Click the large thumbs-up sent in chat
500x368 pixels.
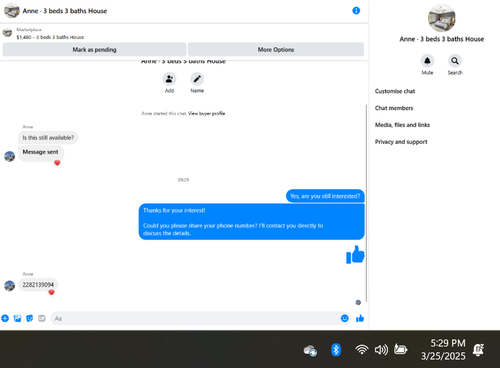[x=355, y=255]
